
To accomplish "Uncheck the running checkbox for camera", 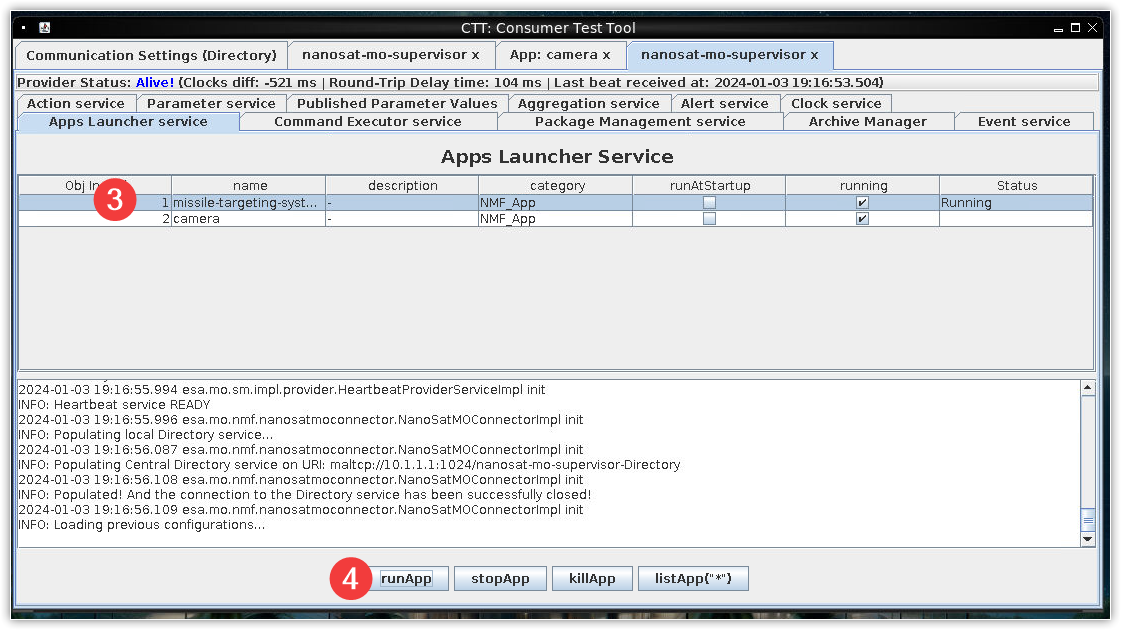I will (862, 219).
